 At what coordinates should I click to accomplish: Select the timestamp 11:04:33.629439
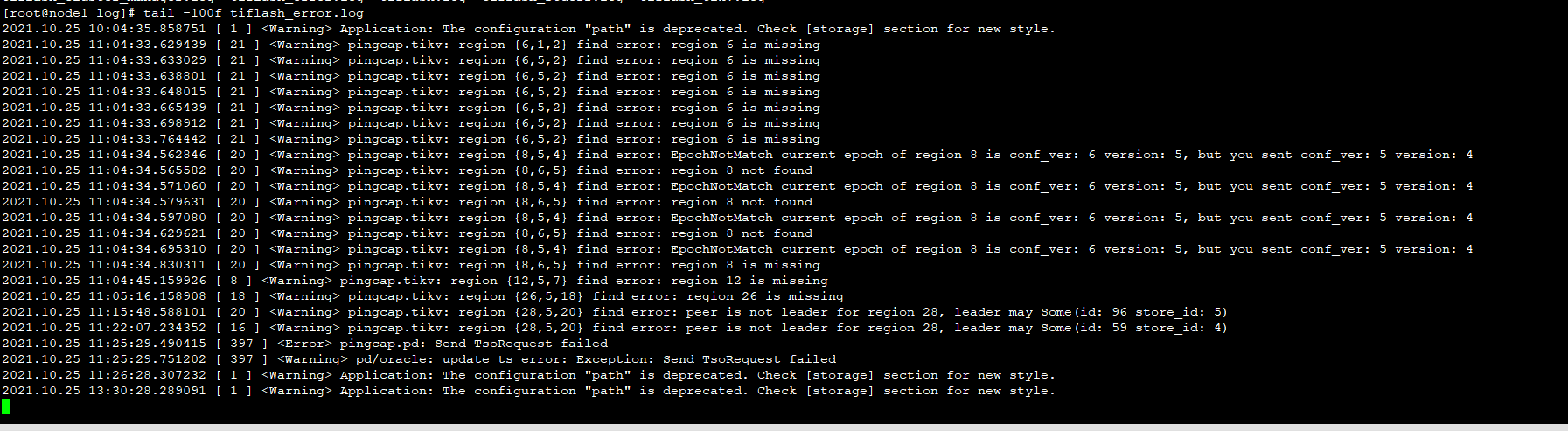click(147, 45)
